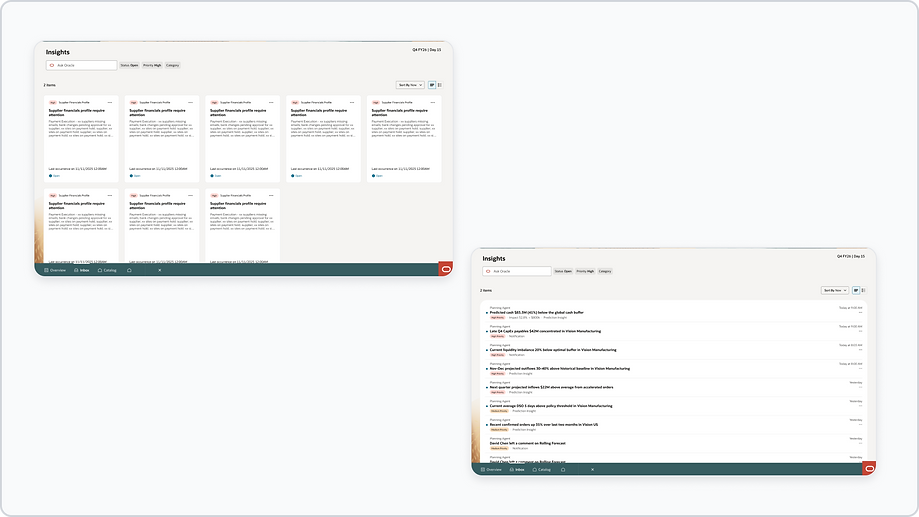This screenshot has width=919, height=517.
Task: Open Category filter in card-view window
Action: click(172, 66)
